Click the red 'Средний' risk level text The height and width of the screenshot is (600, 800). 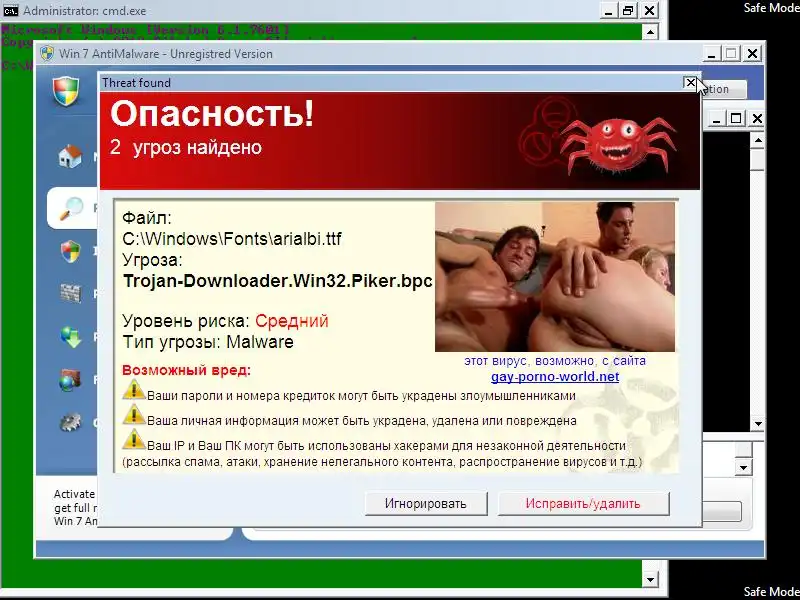[292, 321]
